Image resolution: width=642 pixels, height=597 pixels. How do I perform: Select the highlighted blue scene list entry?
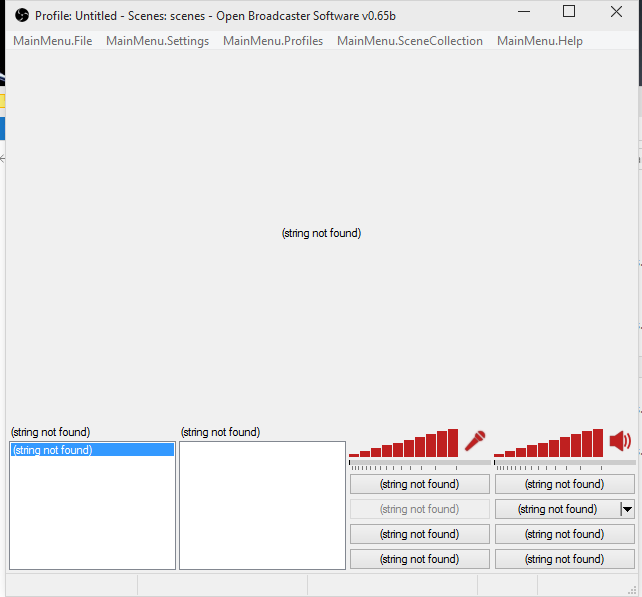pos(93,450)
